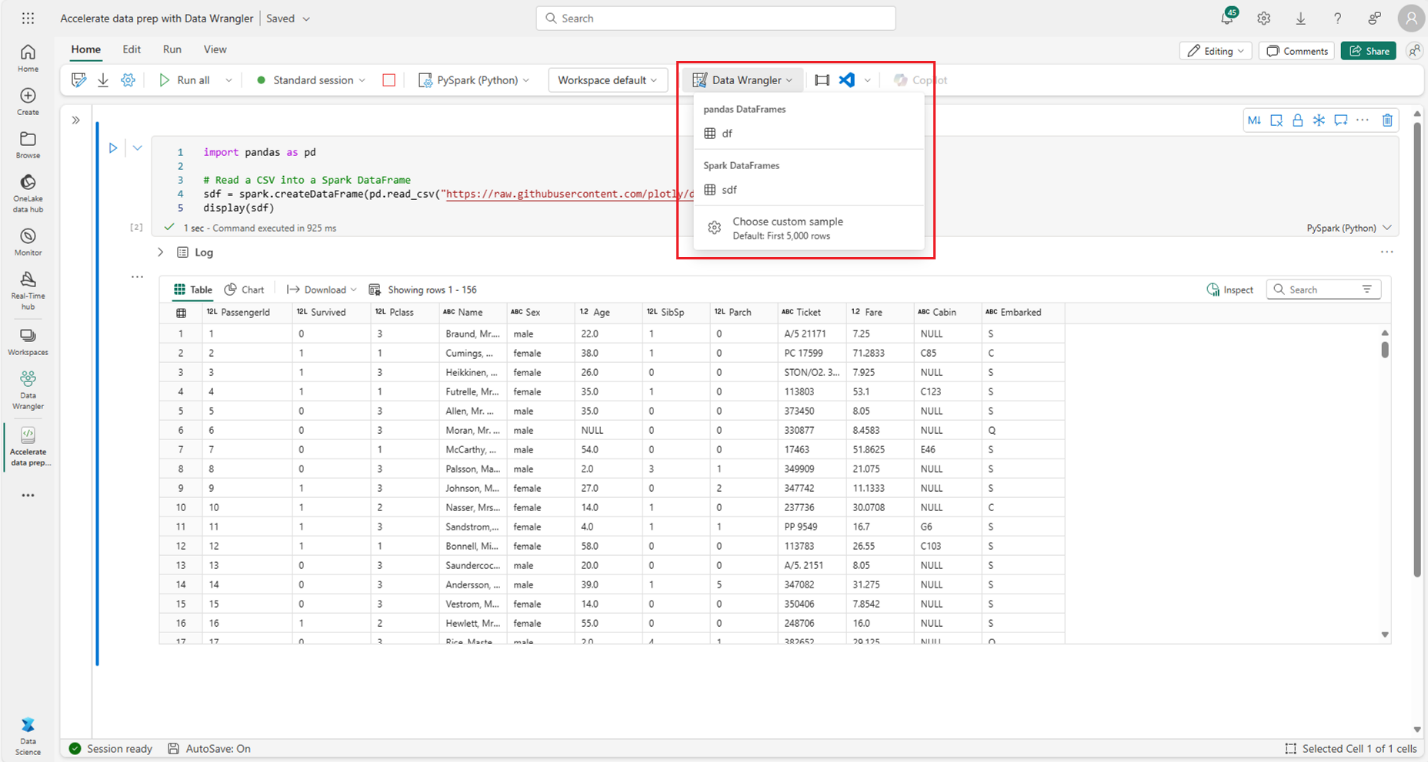The height and width of the screenshot is (762, 1428).
Task: Go to Home in the left sidebar
Action: (28, 58)
